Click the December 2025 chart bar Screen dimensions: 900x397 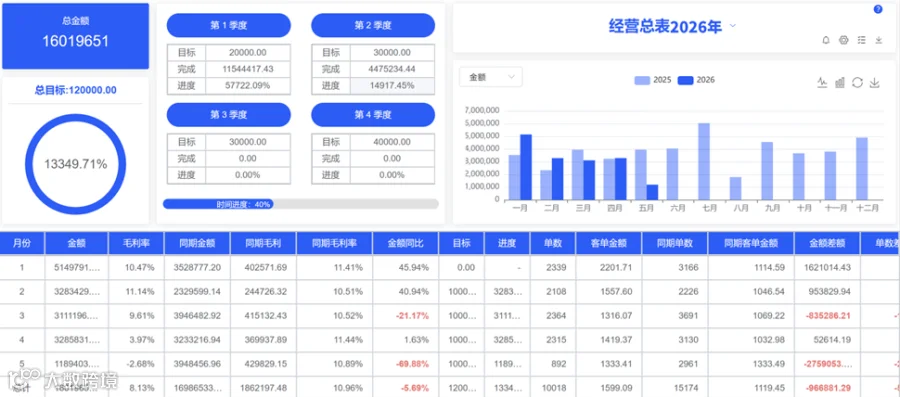[862, 169]
